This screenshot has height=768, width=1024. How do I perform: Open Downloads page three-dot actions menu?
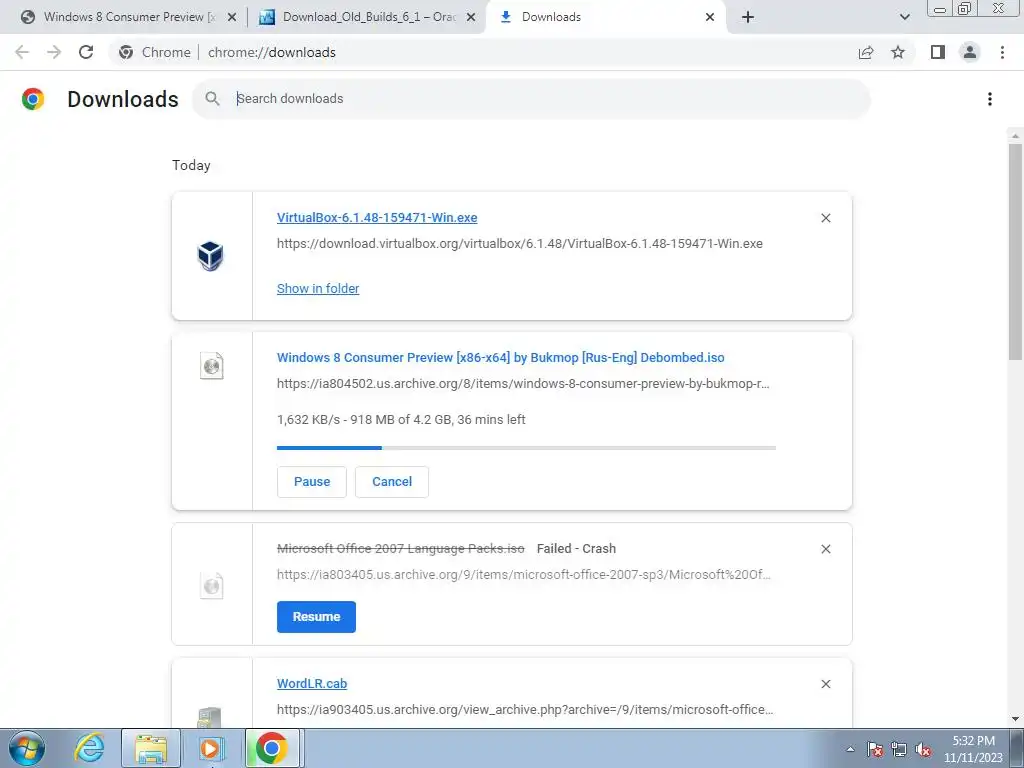pyautogui.click(x=989, y=99)
